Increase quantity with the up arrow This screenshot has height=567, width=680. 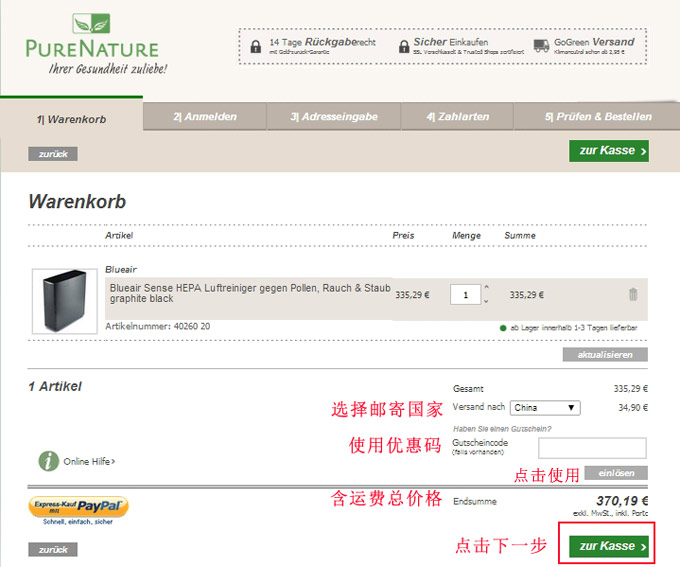[486, 287]
